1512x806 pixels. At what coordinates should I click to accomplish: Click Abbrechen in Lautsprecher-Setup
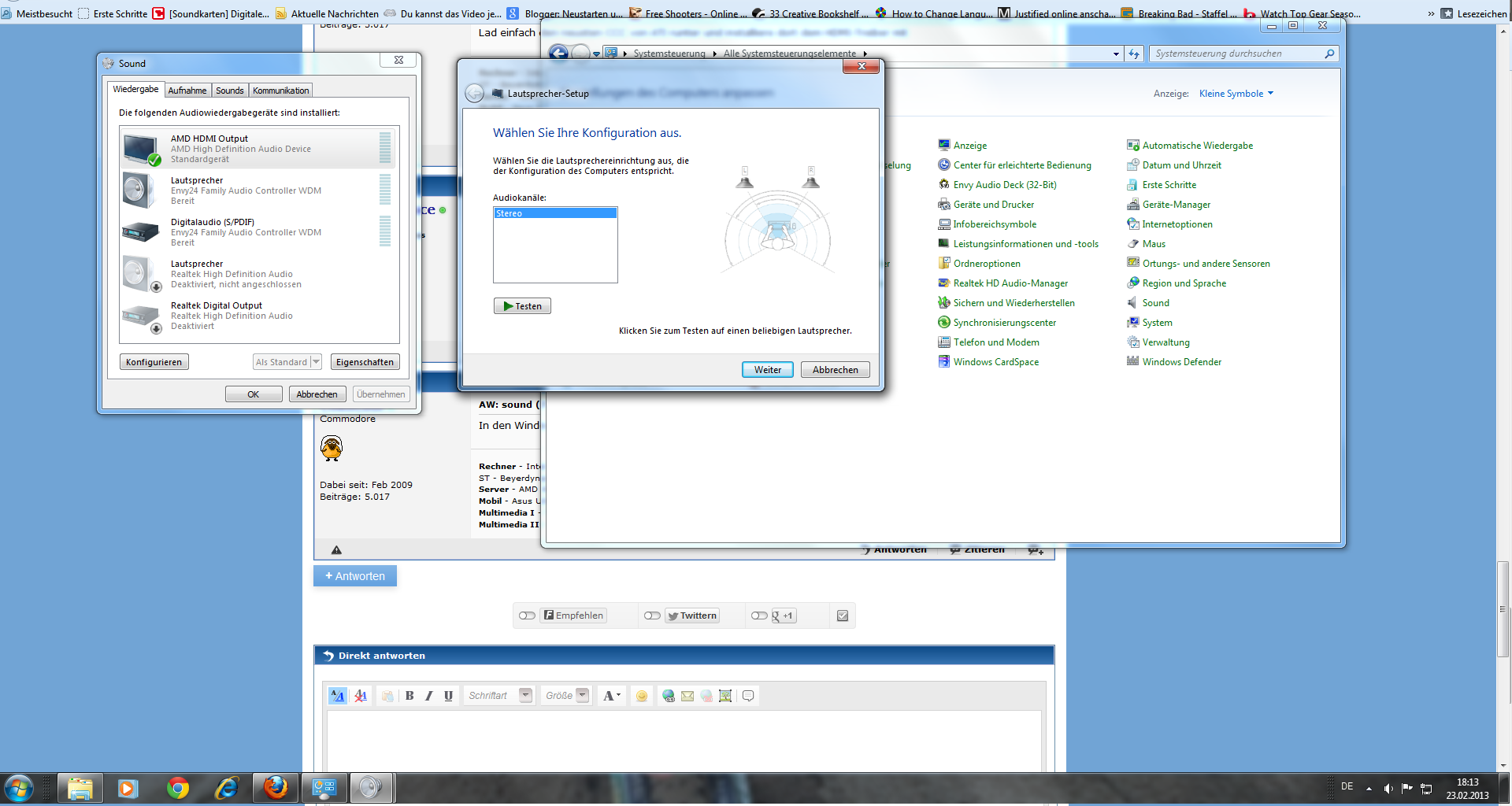(836, 370)
